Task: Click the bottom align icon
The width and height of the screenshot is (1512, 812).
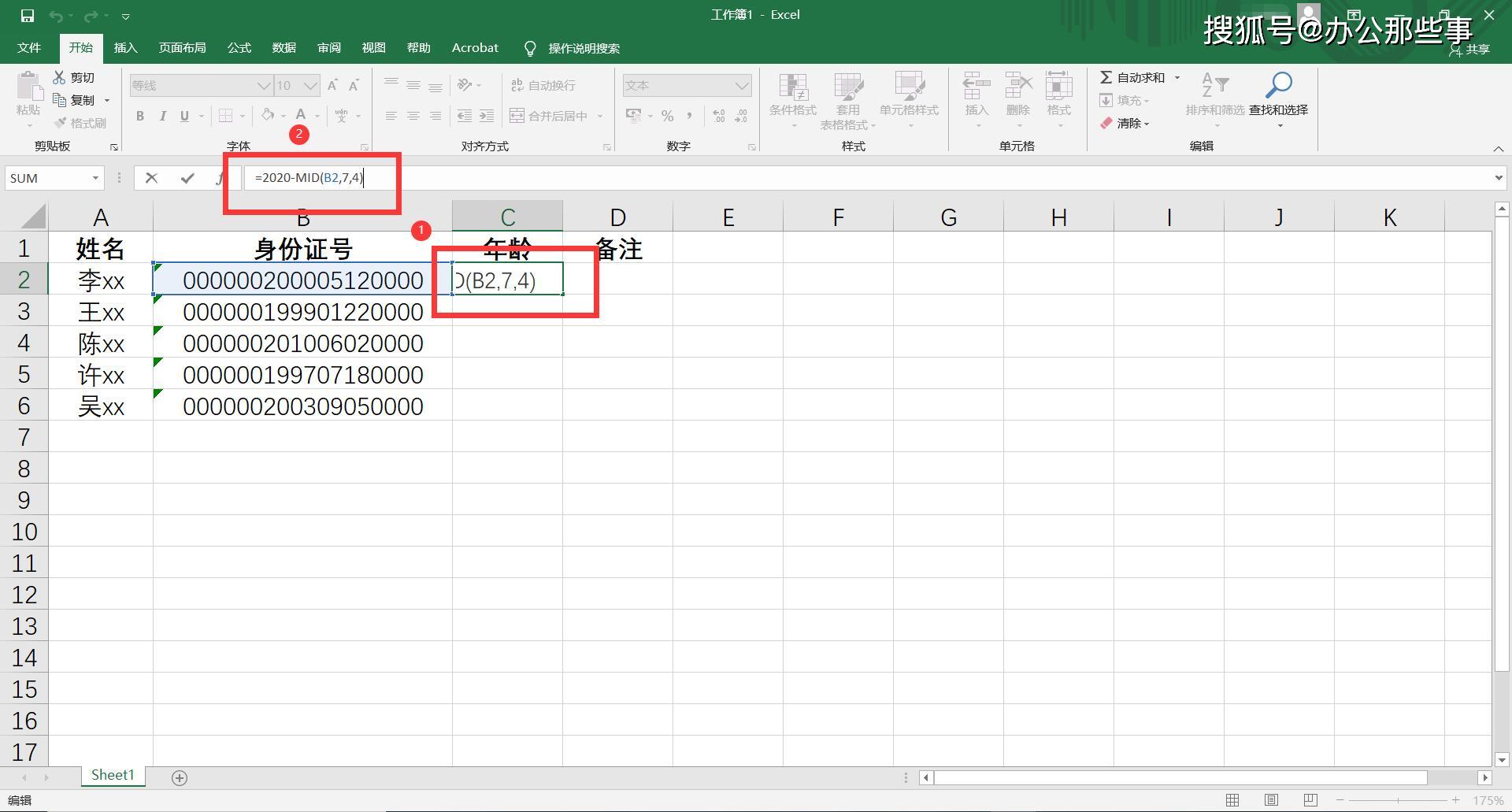Action: pyautogui.click(x=435, y=85)
